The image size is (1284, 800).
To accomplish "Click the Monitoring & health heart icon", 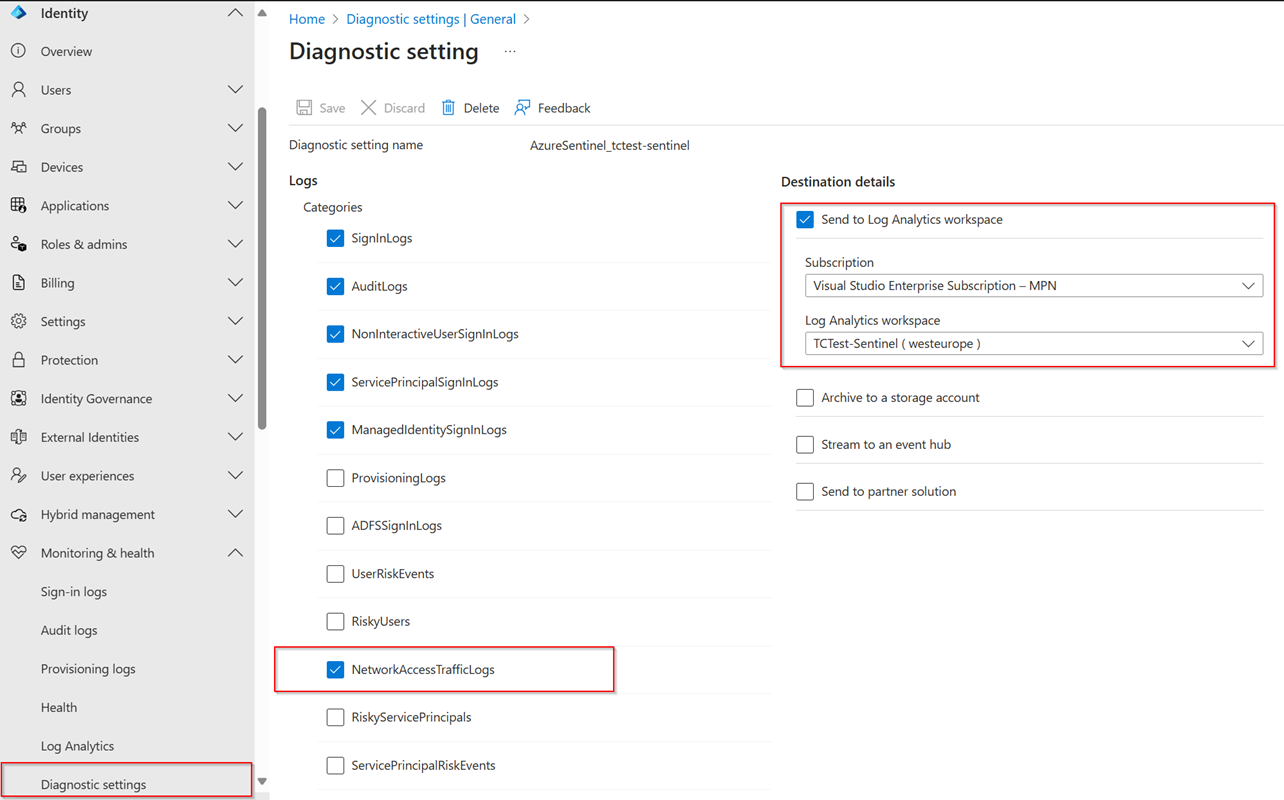I will click(x=18, y=553).
